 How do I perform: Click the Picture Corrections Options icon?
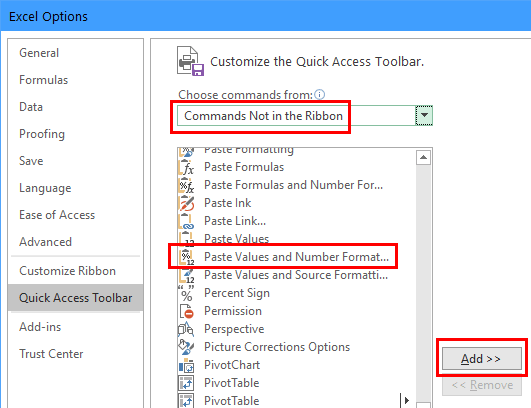point(186,347)
